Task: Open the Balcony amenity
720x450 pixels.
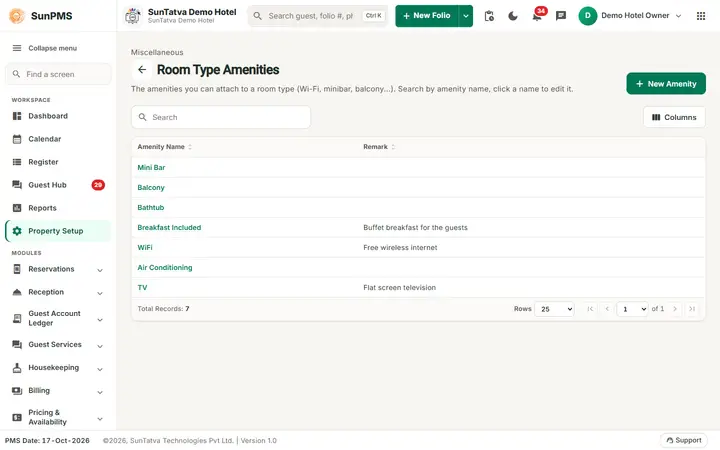Action: (151, 188)
